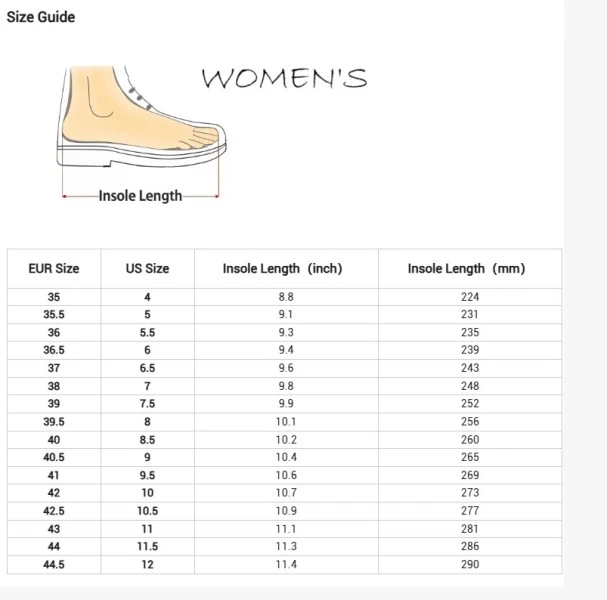Click the "Insole Length (mm)" column header

click(466, 268)
